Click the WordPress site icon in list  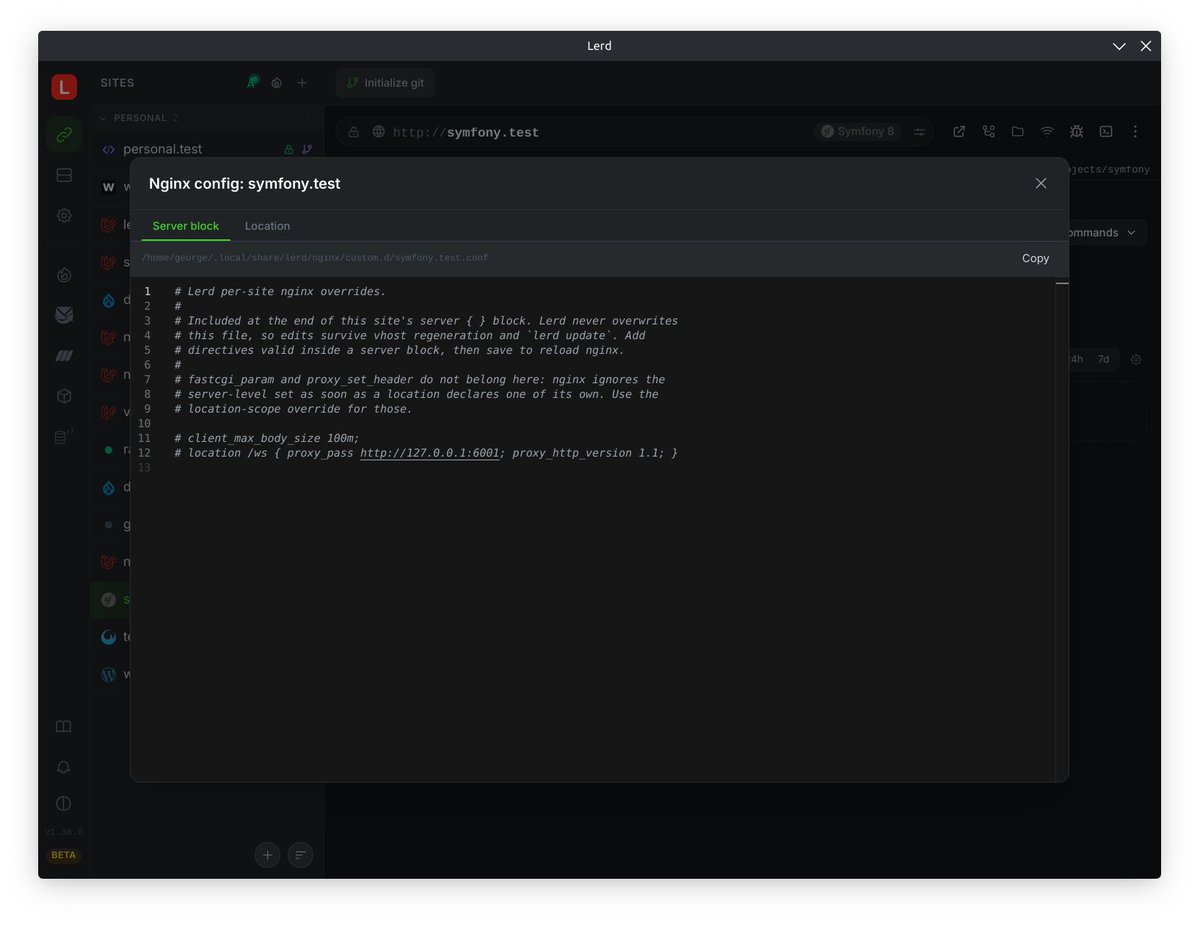click(x=108, y=675)
